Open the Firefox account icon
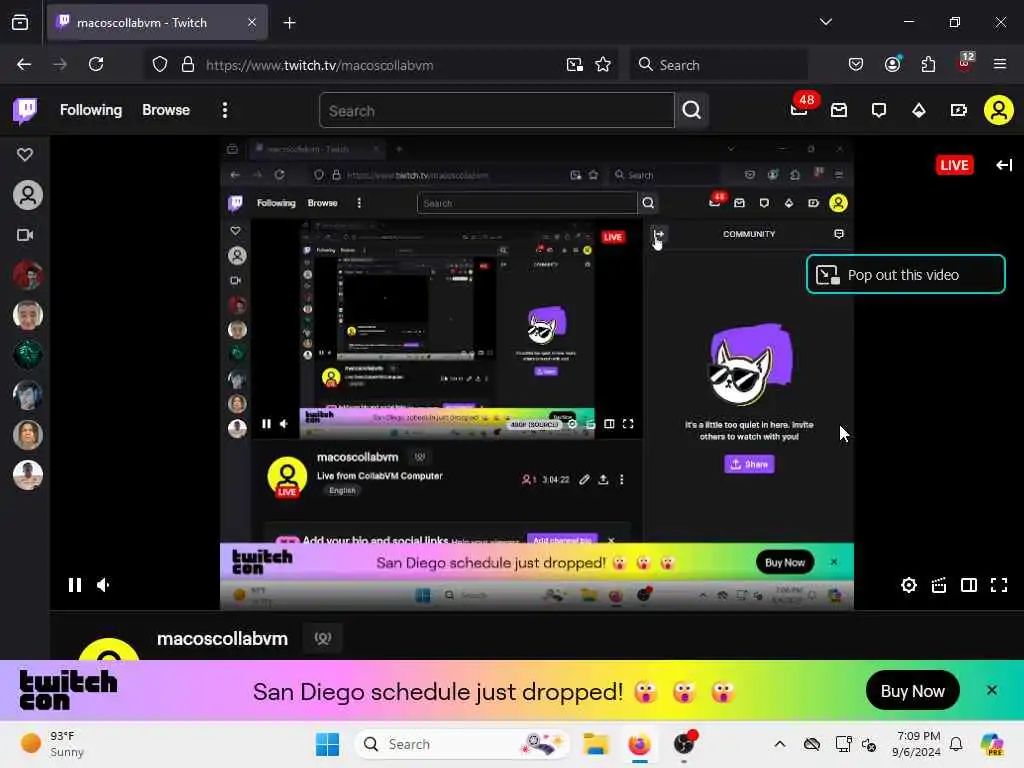 (x=893, y=65)
